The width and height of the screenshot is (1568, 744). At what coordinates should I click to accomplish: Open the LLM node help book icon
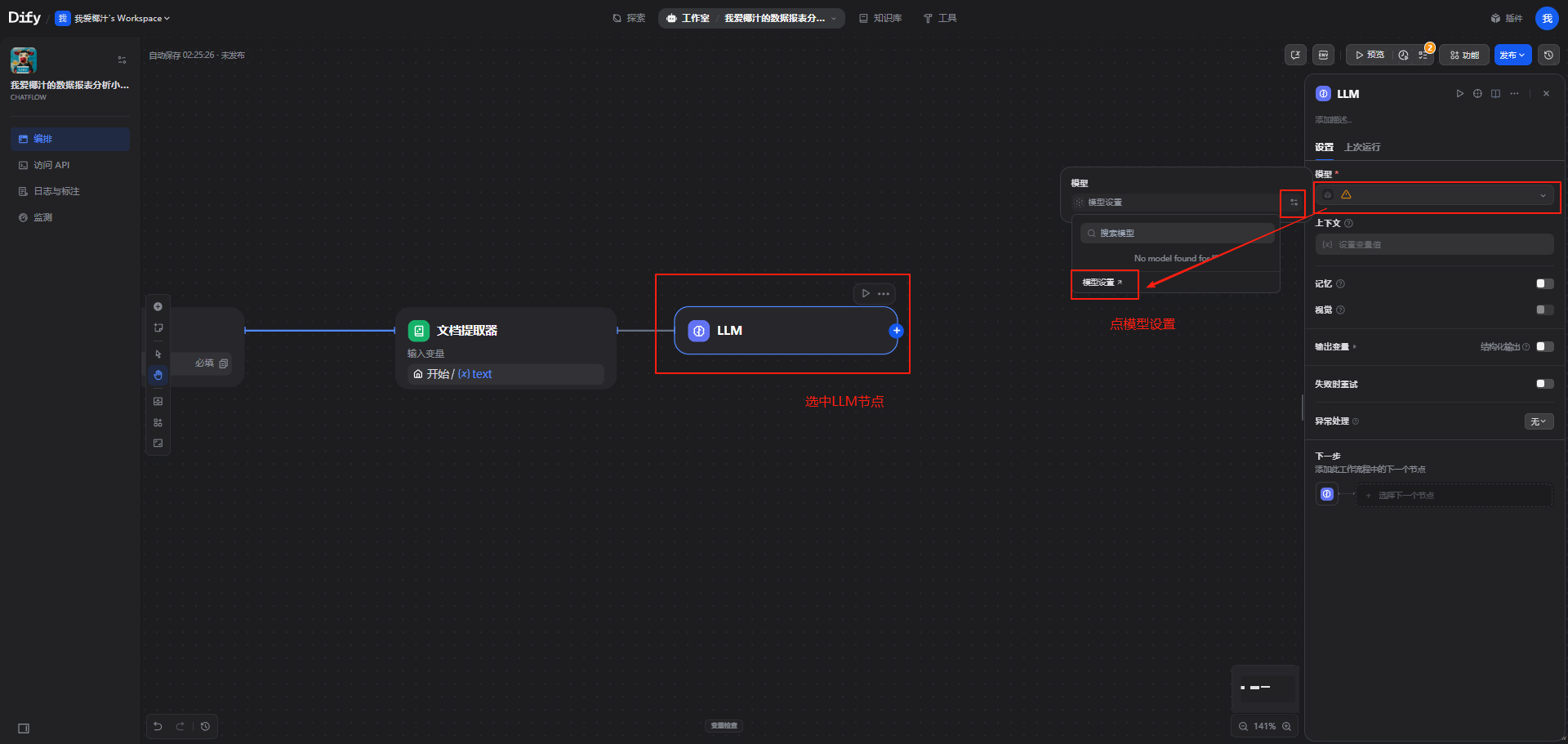point(1495,94)
